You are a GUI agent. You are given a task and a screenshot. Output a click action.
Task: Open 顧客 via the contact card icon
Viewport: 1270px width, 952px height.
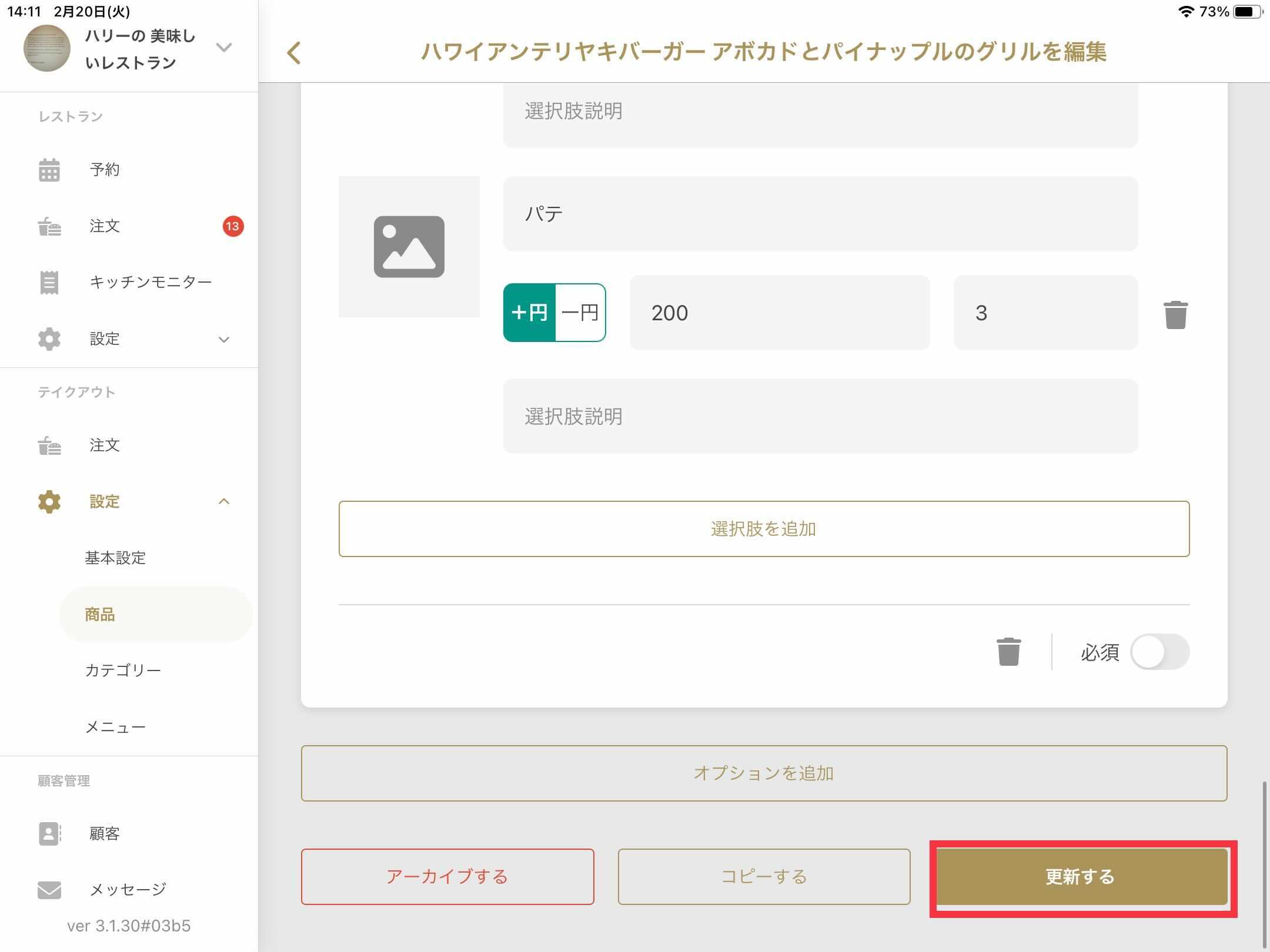click(x=49, y=833)
